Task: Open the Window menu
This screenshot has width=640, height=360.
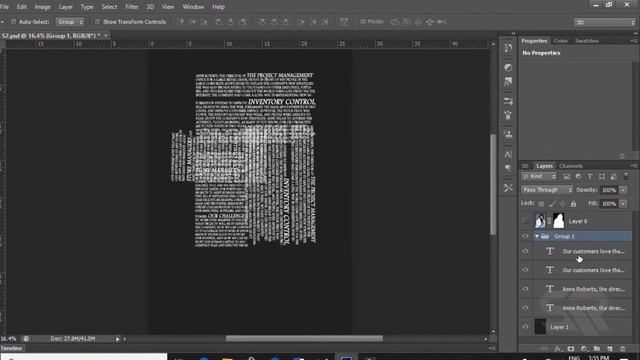Action: [x=193, y=7]
